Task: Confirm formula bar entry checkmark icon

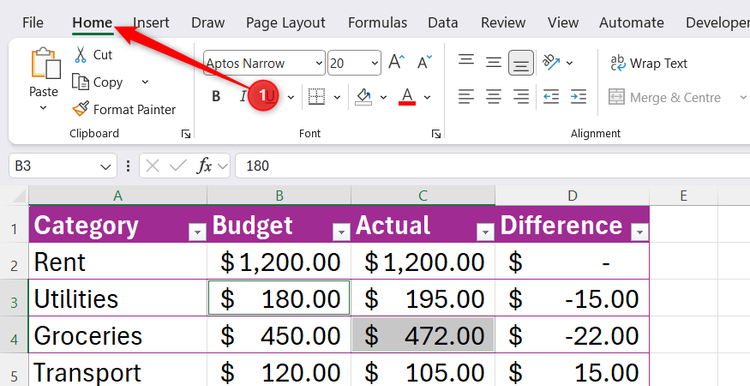Action: (x=178, y=166)
